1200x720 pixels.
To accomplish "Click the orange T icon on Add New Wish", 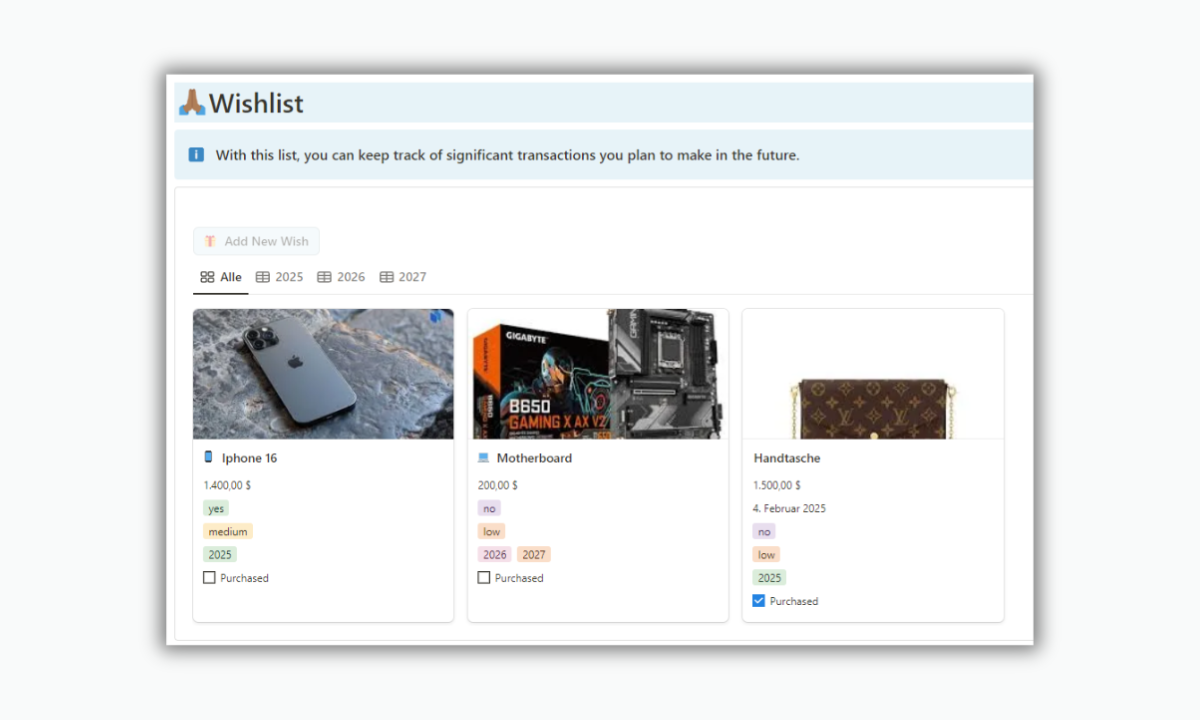I will [x=210, y=241].
